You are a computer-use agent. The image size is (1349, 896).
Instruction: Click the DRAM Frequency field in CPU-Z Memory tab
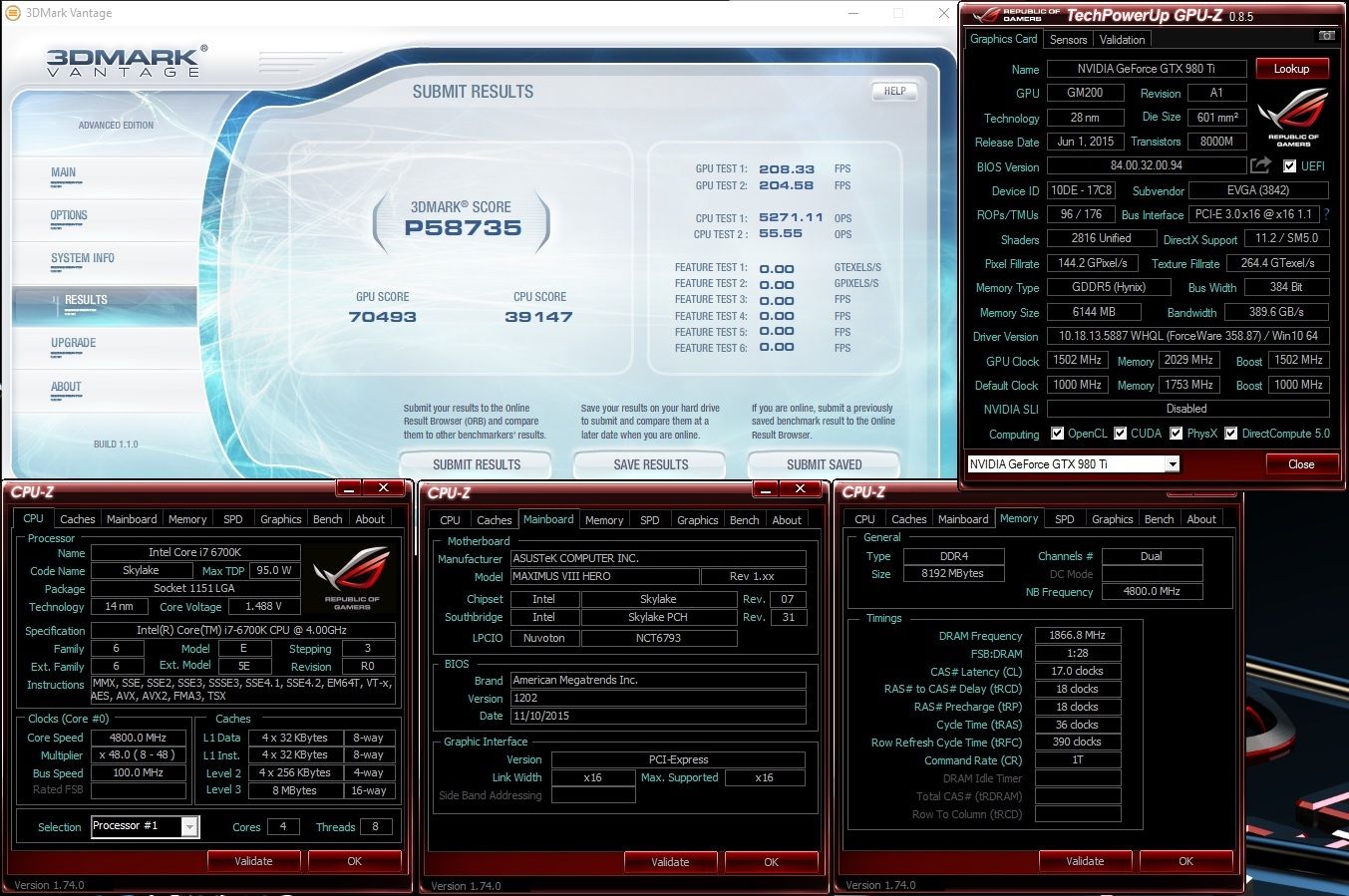(x=1077, y=635)
